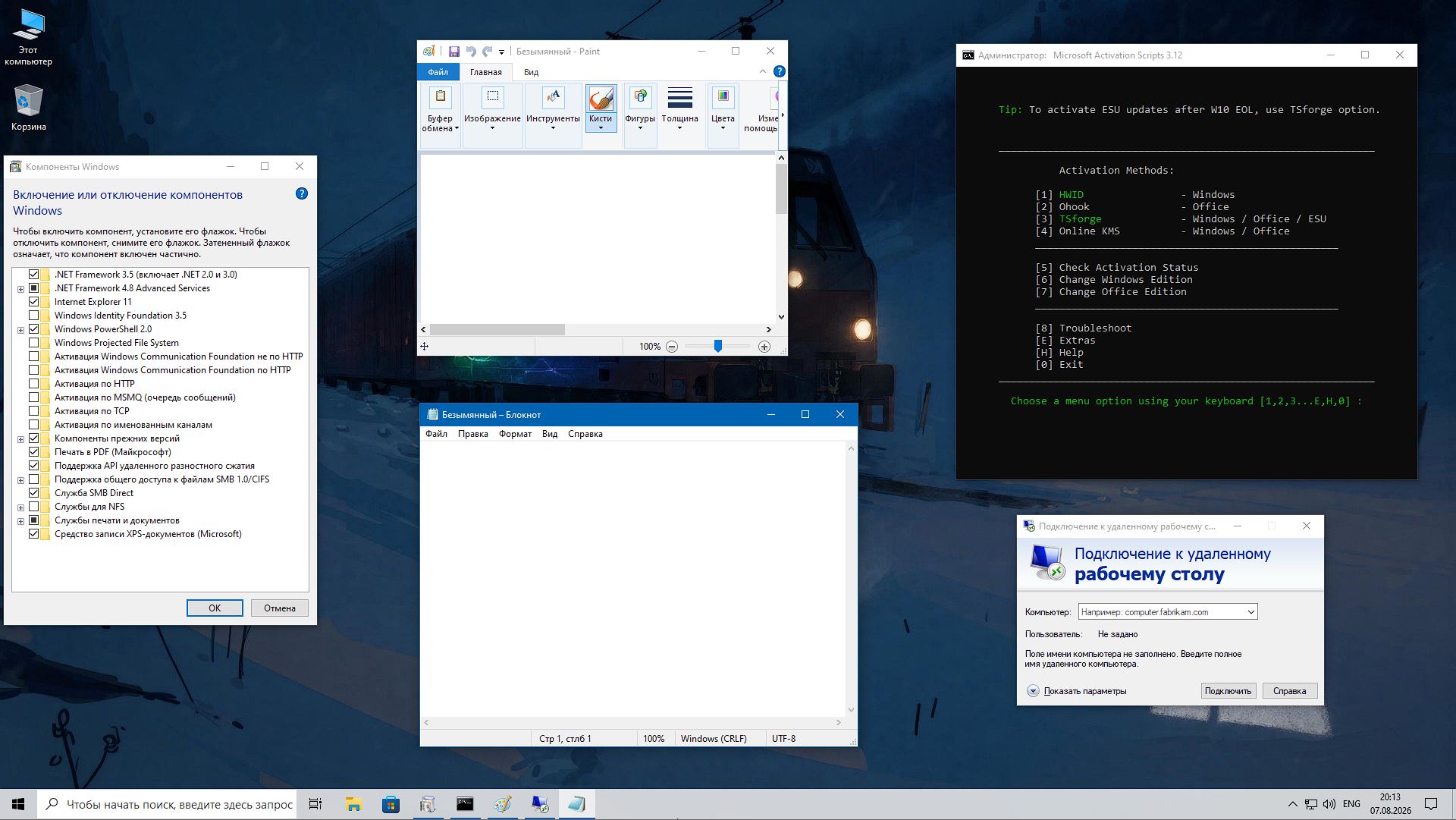
Task: Click the ENG language indicator
Action: pos(1351,804)
